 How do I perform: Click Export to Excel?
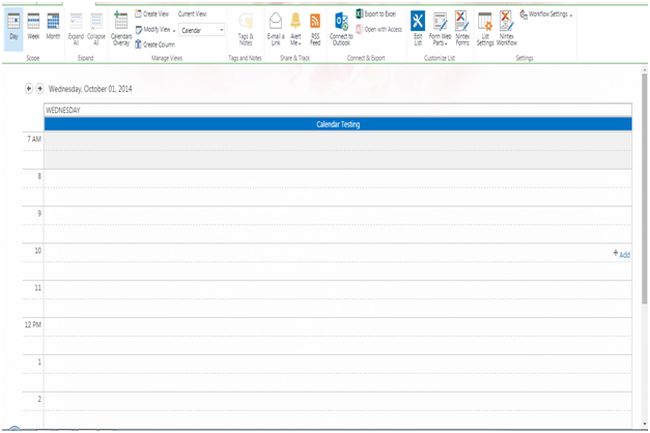pyautogui.click(x=376, y=14)
